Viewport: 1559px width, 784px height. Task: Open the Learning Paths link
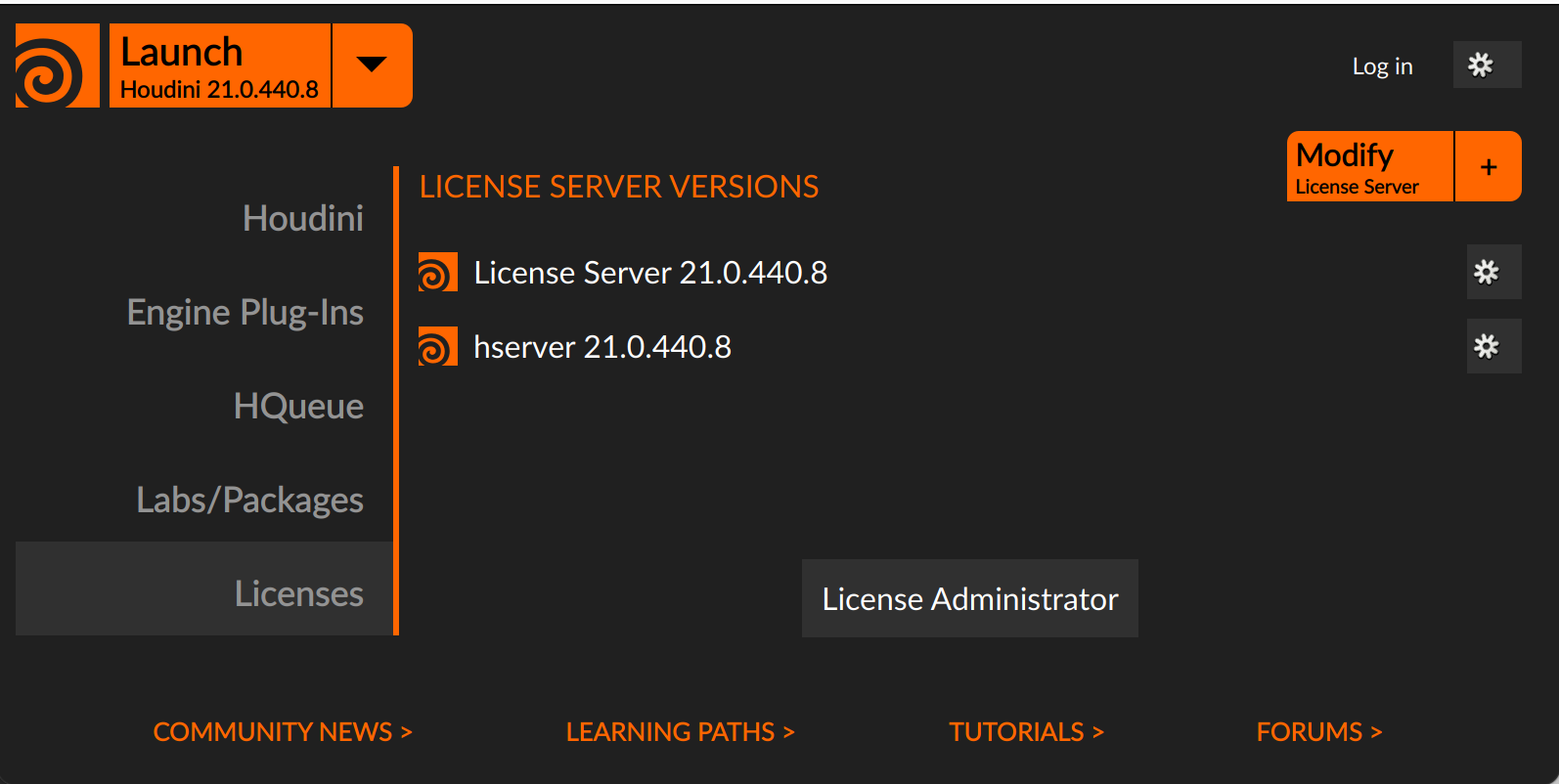[x=681, y=731]
